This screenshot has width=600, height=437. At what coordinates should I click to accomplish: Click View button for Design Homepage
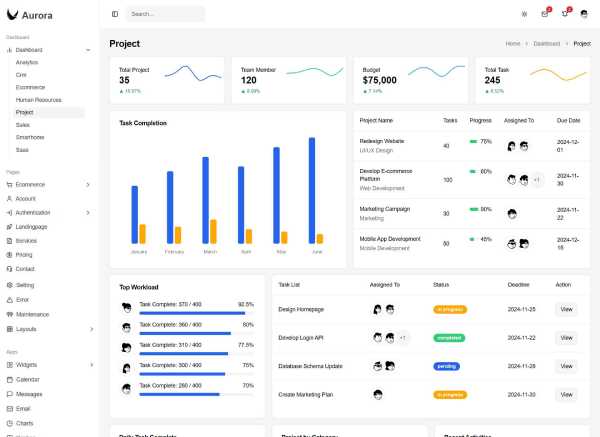coord(566,310)
